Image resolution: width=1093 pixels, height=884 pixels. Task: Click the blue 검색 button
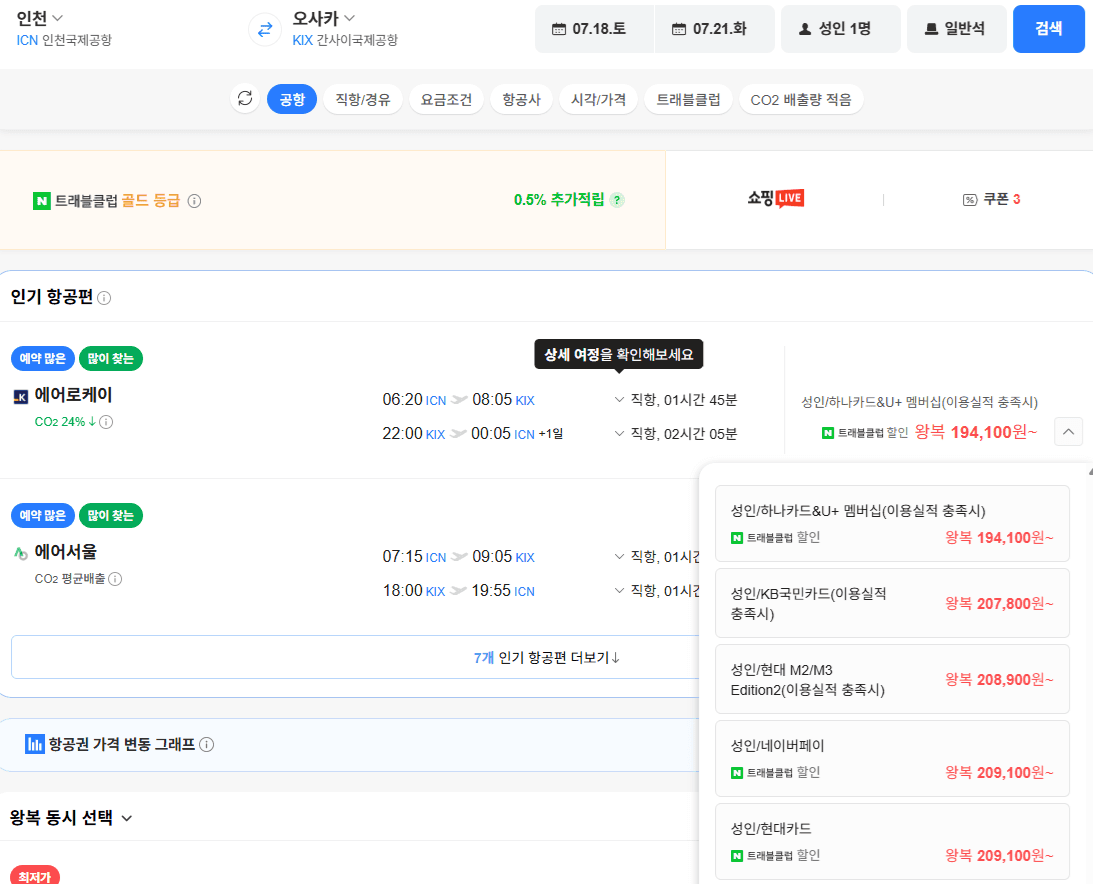pos(1048,29)
